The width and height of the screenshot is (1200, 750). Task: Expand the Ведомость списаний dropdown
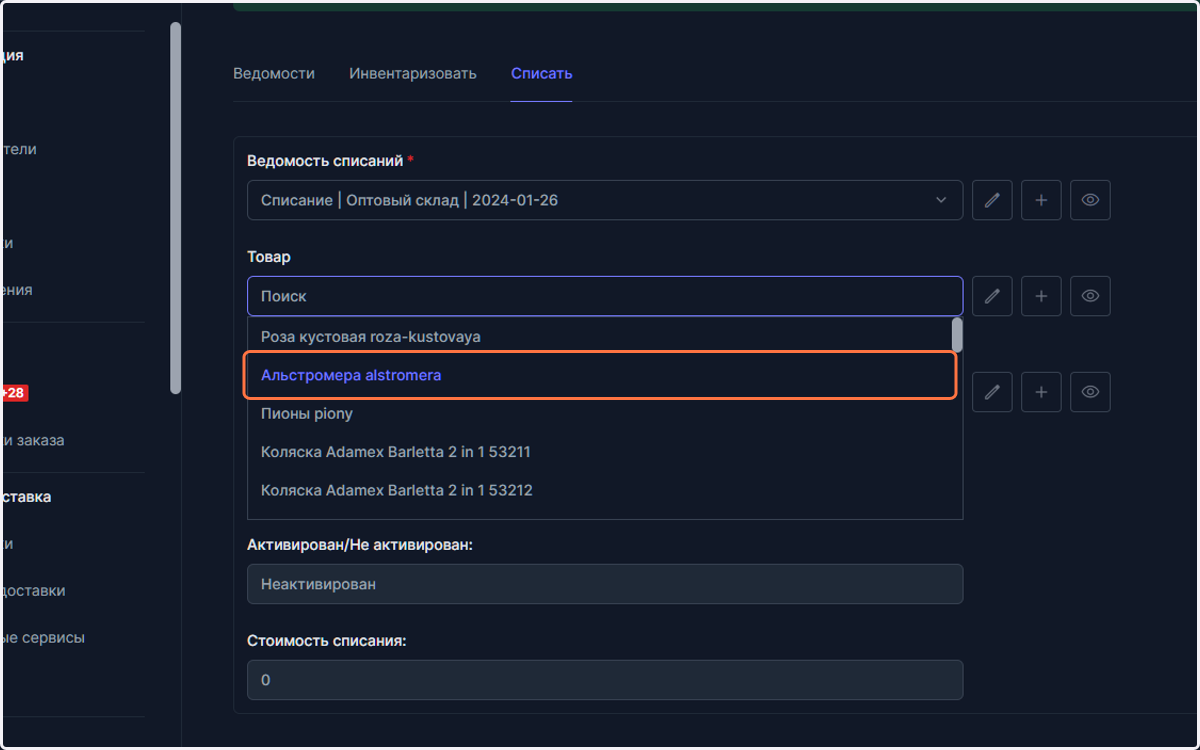(605, 200)
